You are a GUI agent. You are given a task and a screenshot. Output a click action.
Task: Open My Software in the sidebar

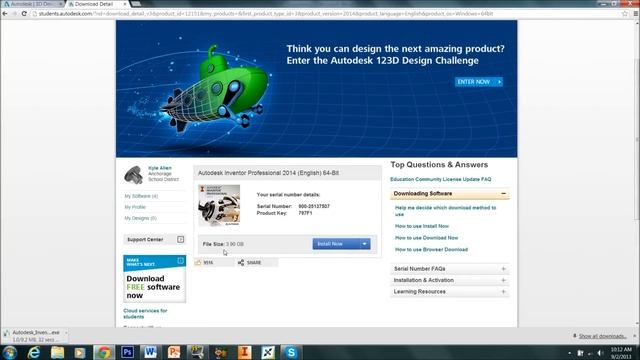click(141, 196)
